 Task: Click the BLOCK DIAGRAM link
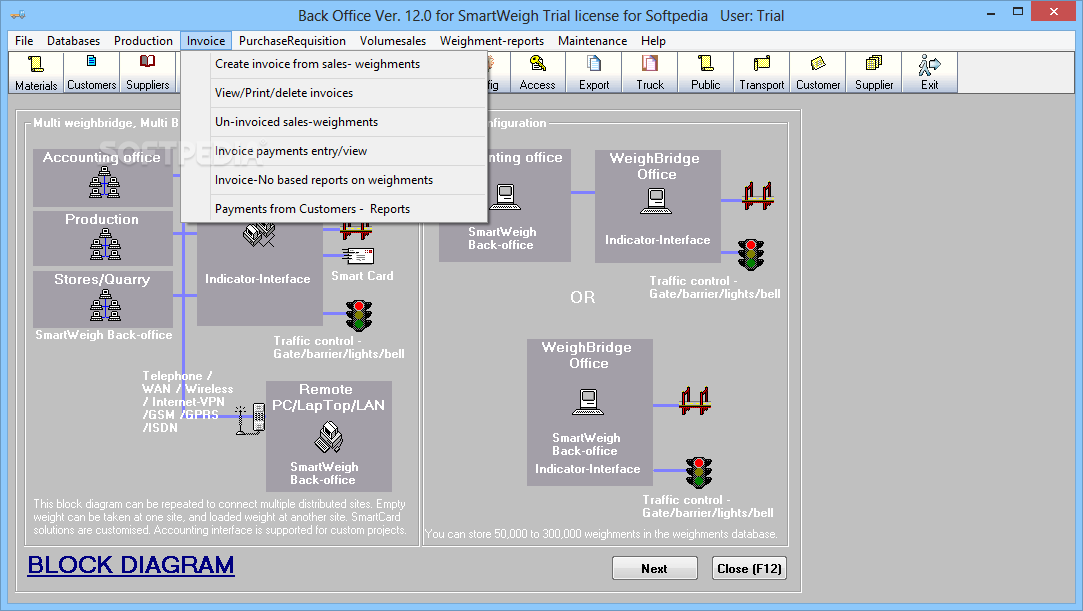click(x=131, y=565)
